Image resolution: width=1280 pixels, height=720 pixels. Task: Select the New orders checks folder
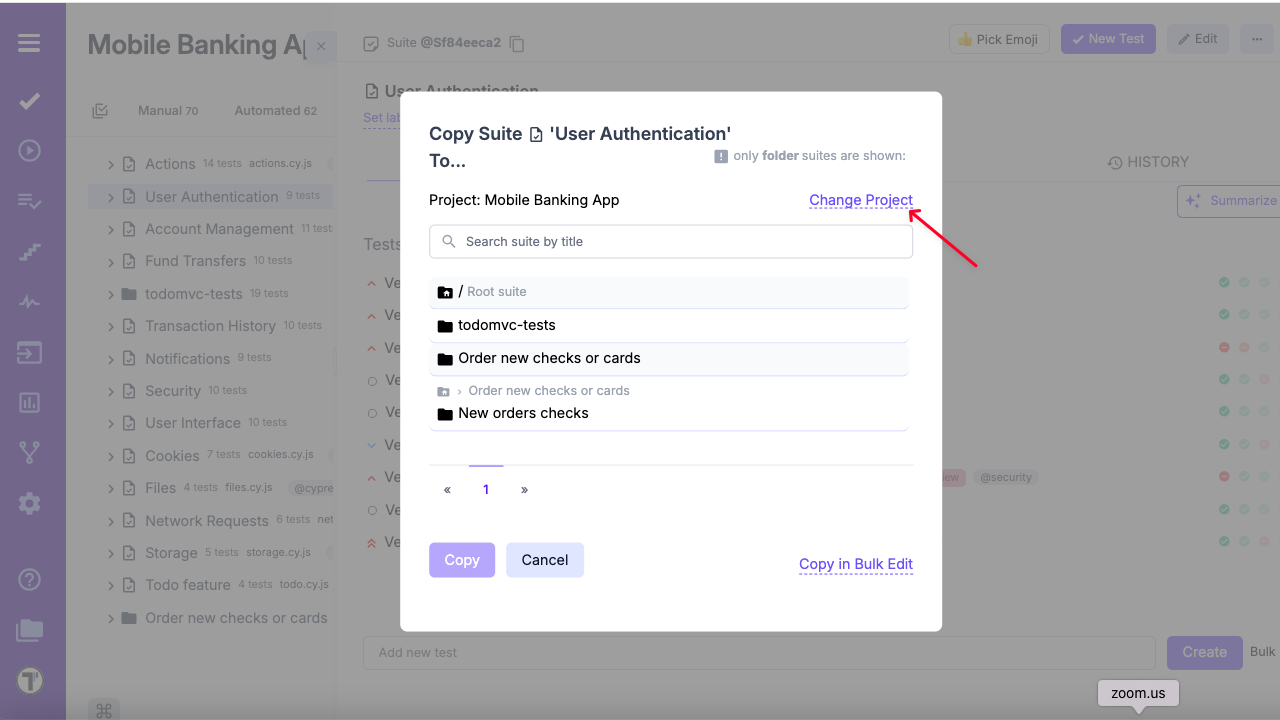[x=524, y=412]
